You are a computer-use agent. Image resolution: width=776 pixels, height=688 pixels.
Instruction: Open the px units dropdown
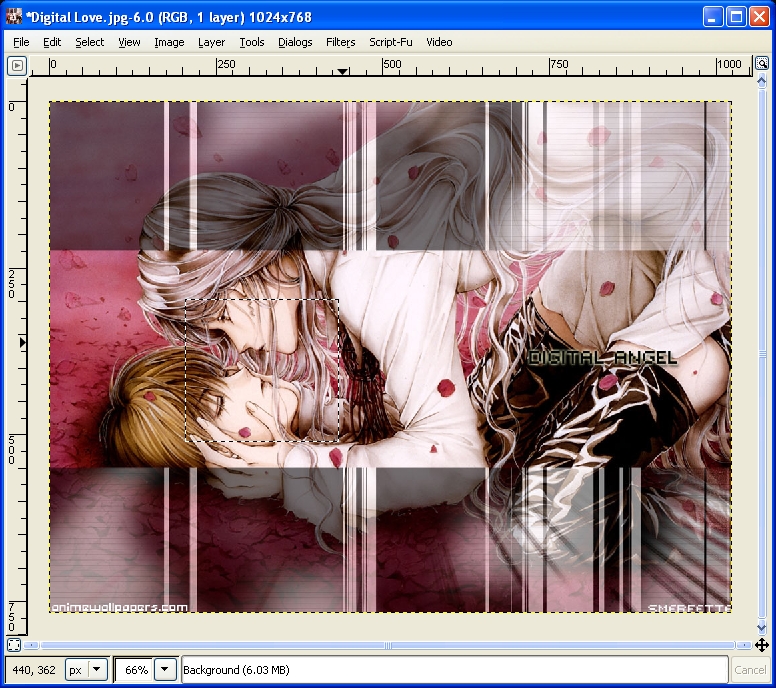[x=86, y=670]
